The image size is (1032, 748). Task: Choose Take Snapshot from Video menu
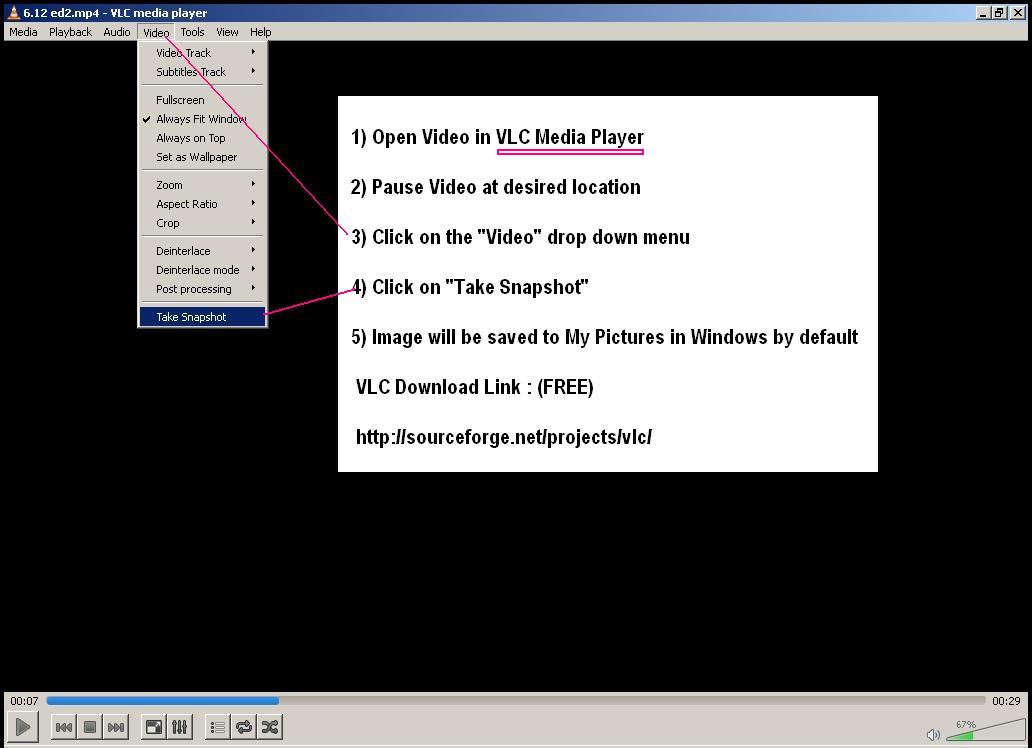(202, 317)
